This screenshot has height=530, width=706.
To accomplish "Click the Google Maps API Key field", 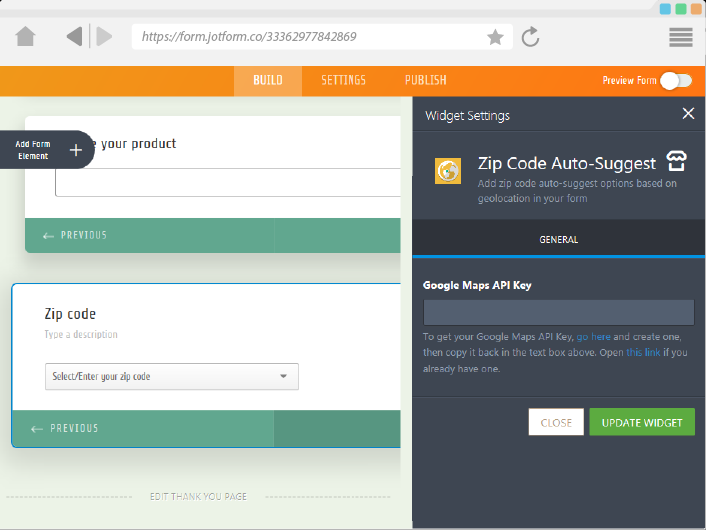I will click(x=558, y=312).
